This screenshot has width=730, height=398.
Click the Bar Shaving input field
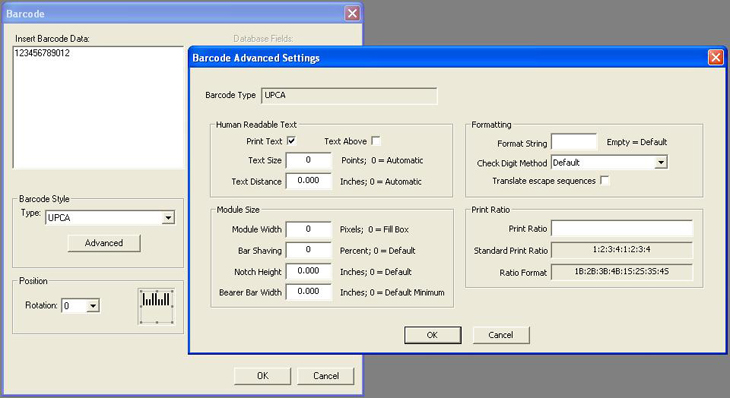[x=308, y=250]
